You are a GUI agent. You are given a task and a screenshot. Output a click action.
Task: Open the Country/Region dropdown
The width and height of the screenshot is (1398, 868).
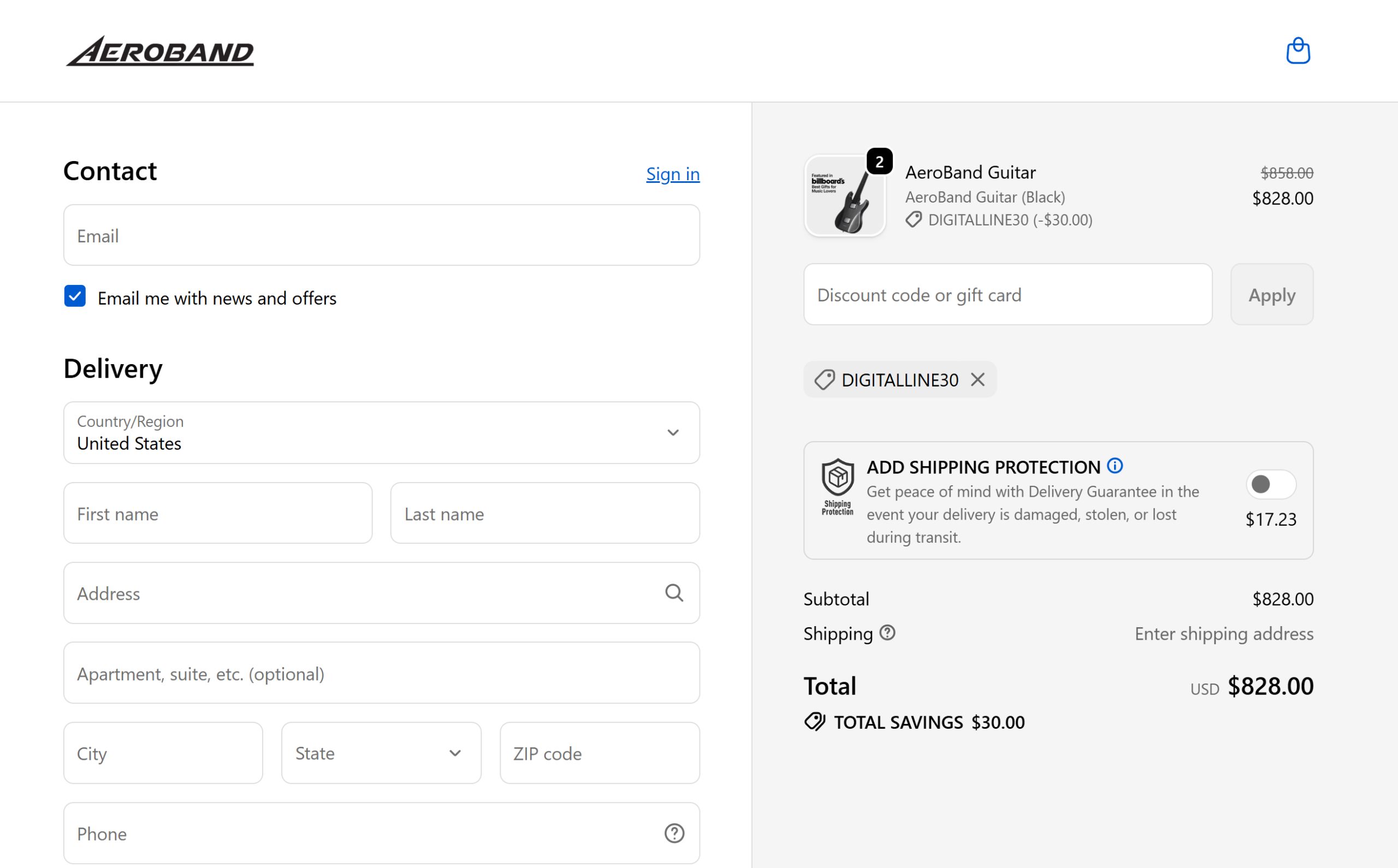381,432
